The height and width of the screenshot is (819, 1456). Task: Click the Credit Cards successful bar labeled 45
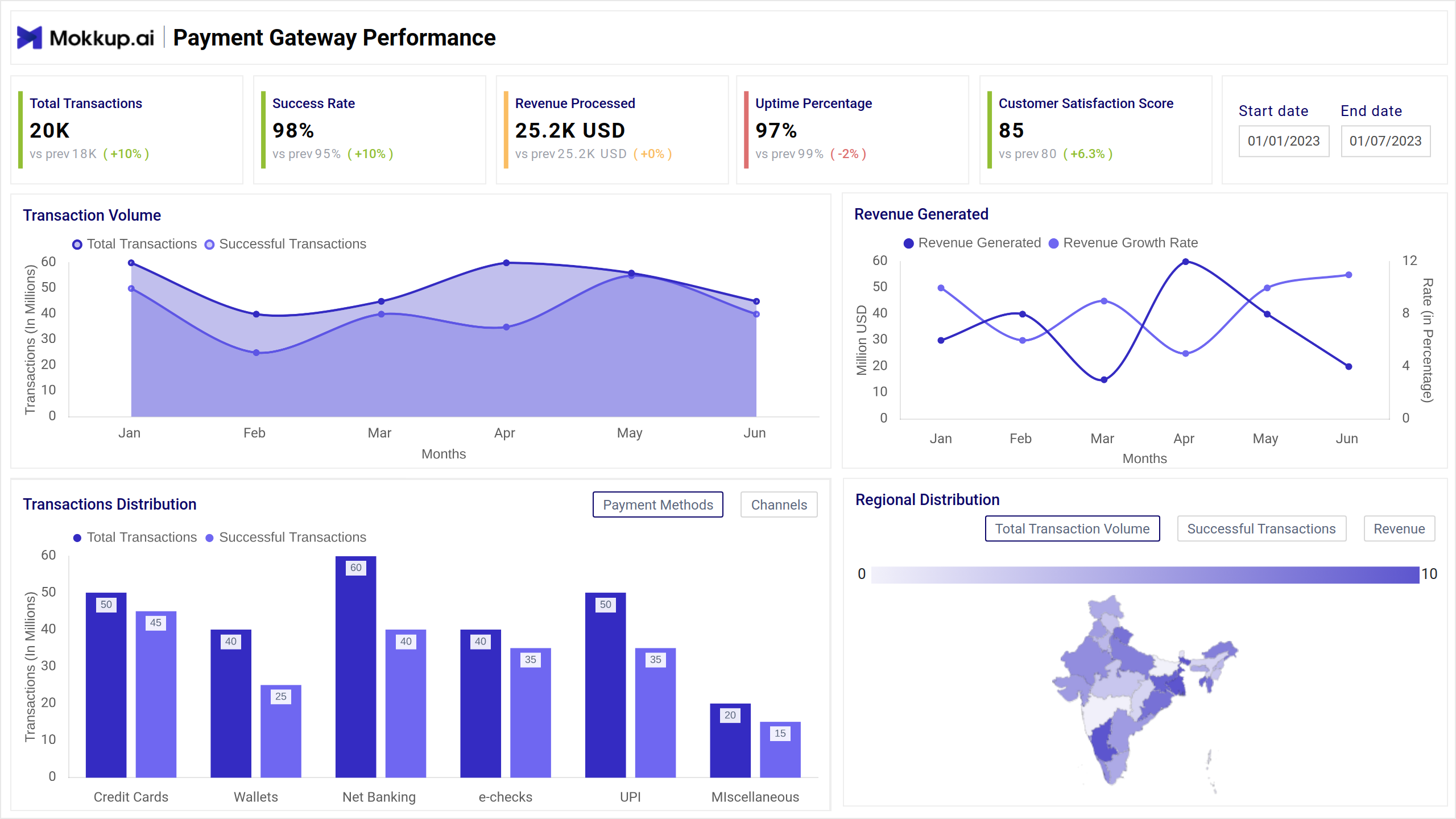pyautogui.click(x=156, y=694)
